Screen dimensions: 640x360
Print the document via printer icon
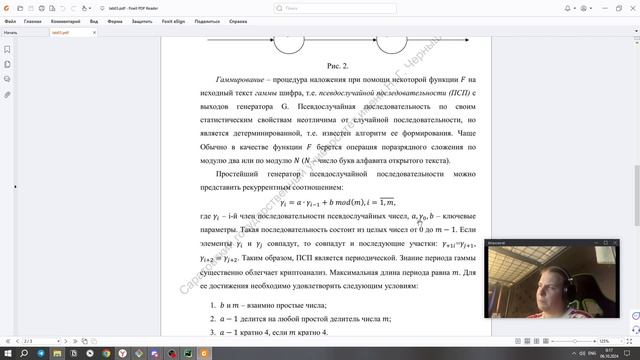[x=42, y=8]
